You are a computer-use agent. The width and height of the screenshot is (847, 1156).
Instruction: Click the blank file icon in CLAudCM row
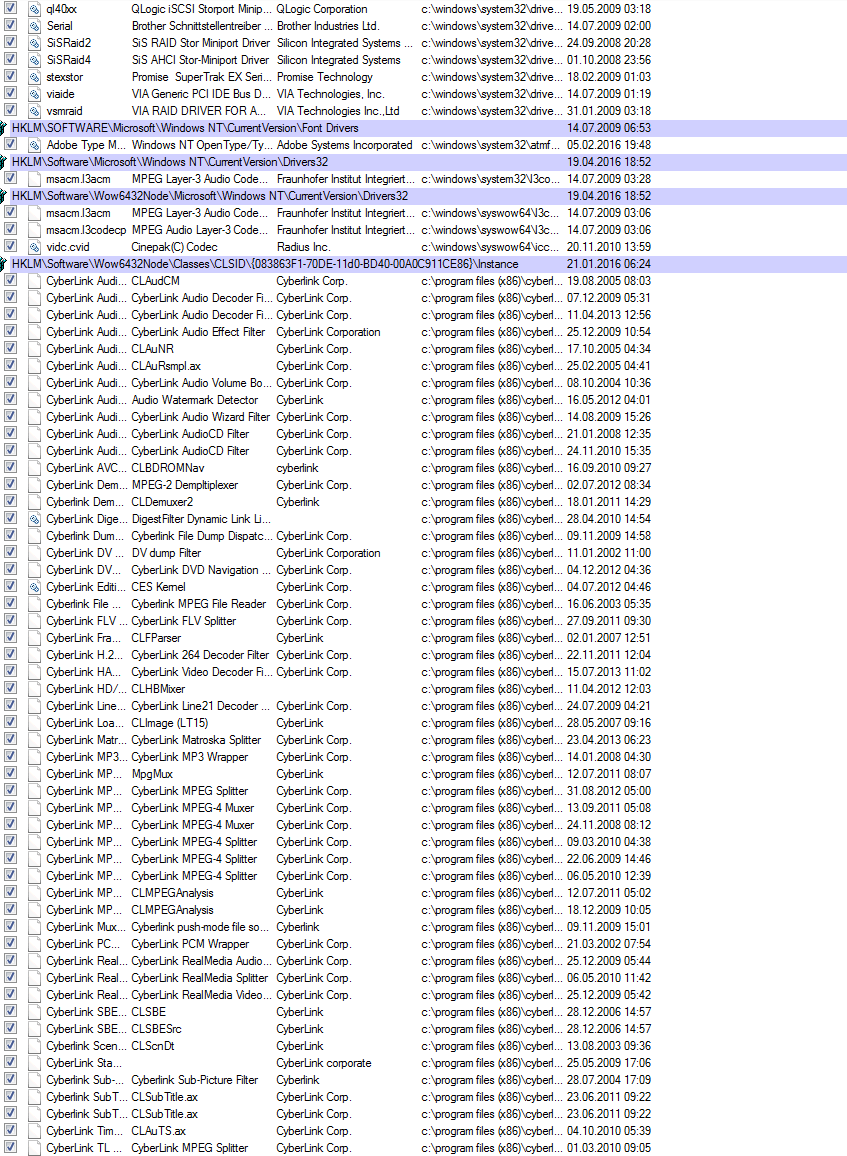34,281
